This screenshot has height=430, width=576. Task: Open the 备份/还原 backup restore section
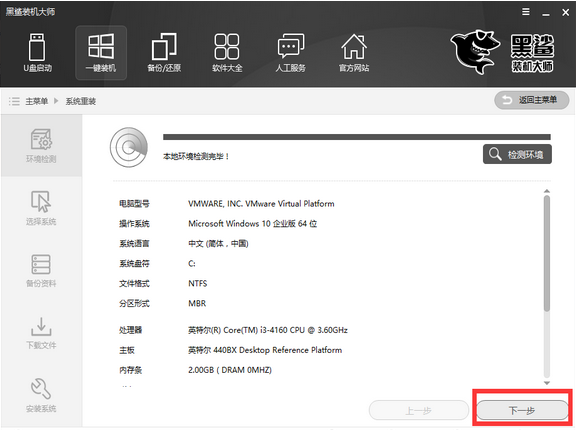pyautogui.click(x=164, y=52)
